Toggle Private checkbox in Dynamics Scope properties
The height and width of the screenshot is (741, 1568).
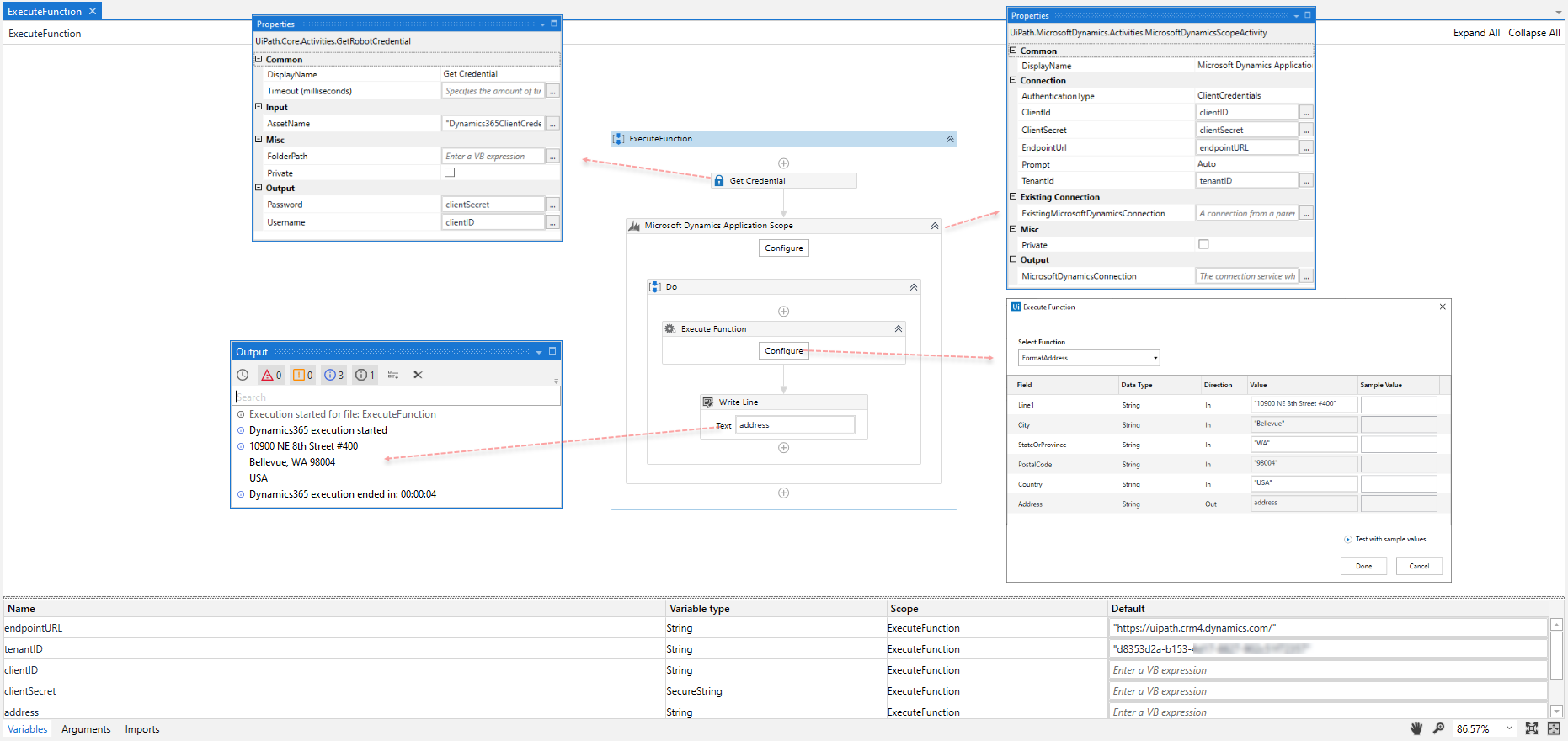(1203, 244)
